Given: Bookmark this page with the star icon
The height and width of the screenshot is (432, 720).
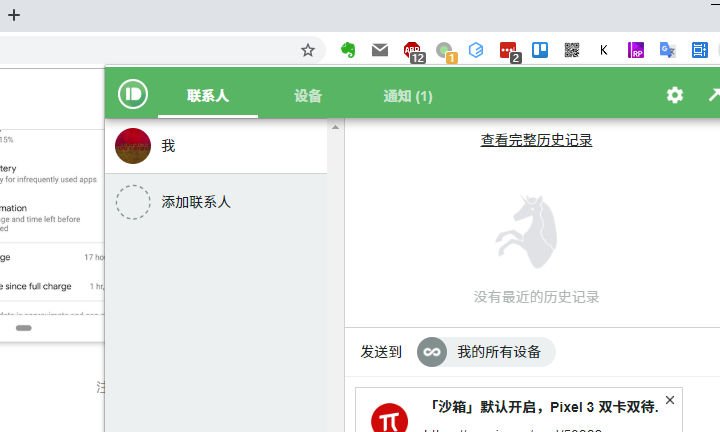Looking at the screenshot, I should [308, 50].
